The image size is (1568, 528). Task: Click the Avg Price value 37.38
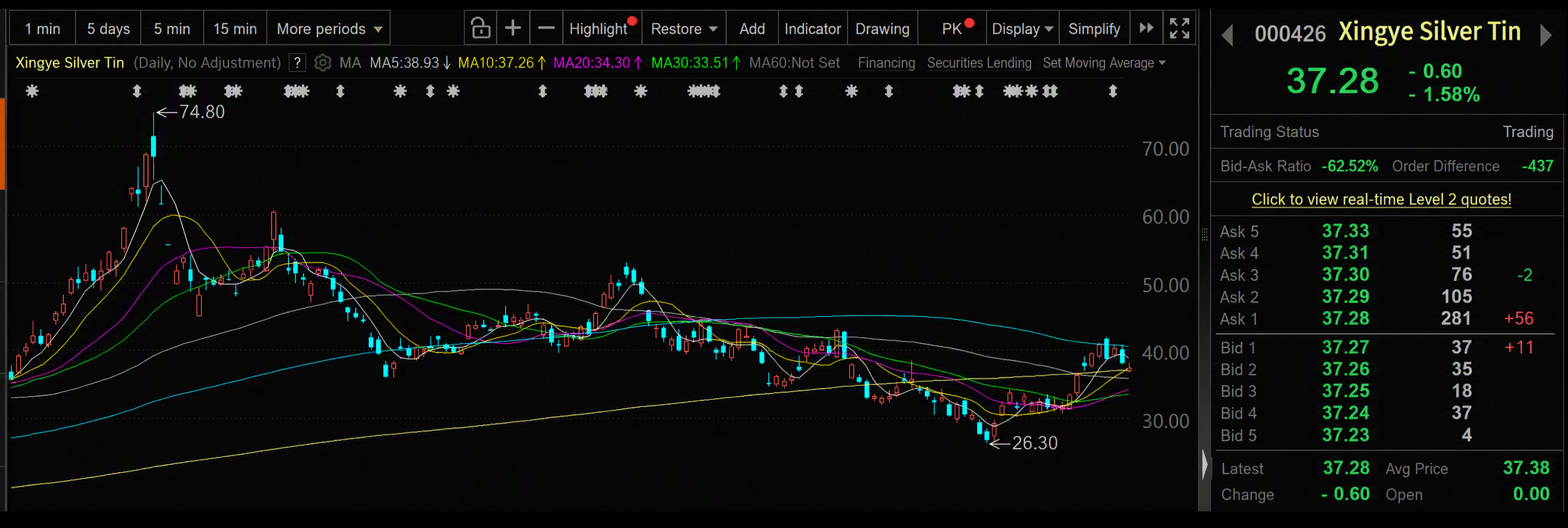(x=1526, y=469)
